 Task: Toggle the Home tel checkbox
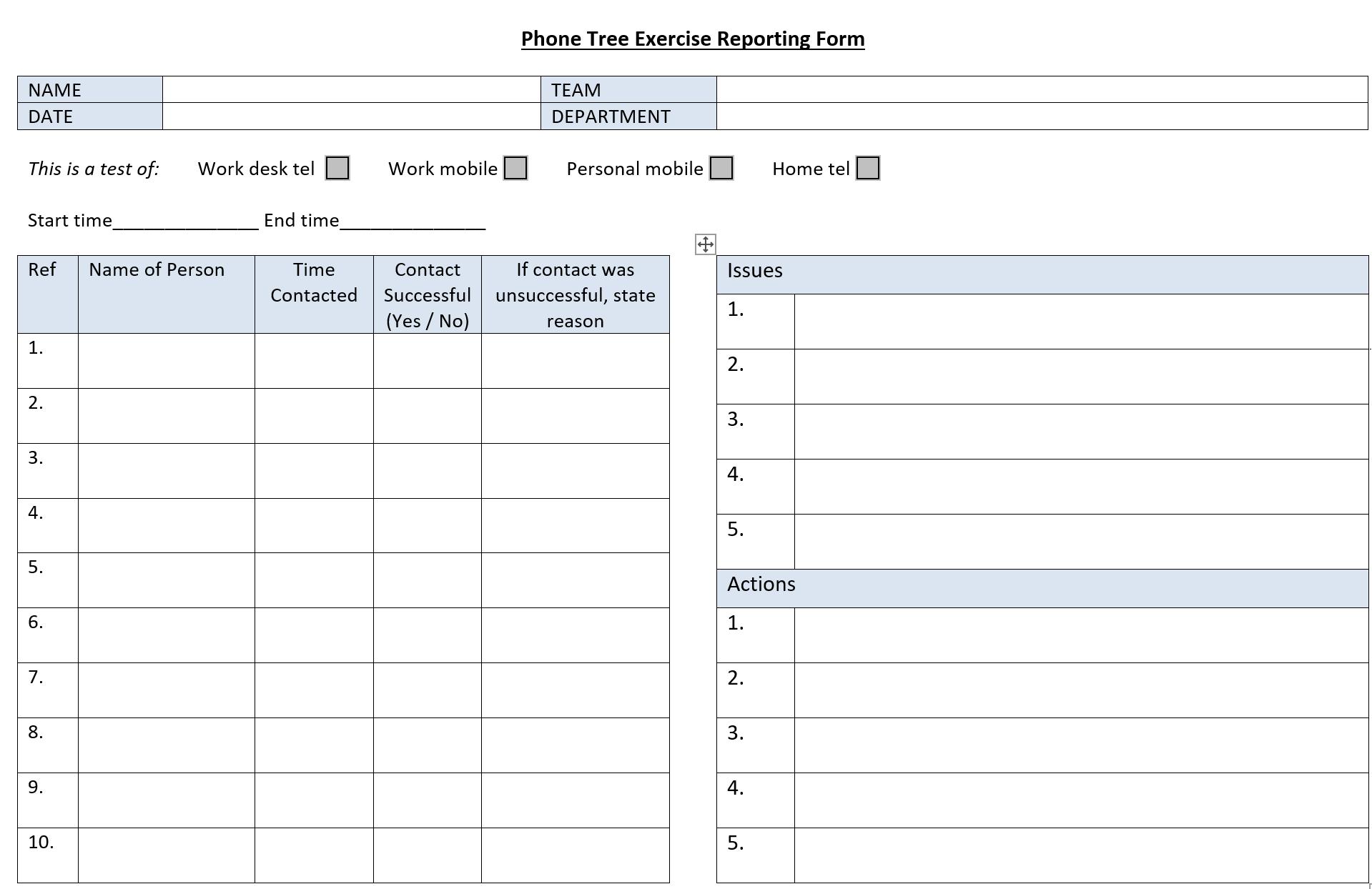tap(868, 169)
